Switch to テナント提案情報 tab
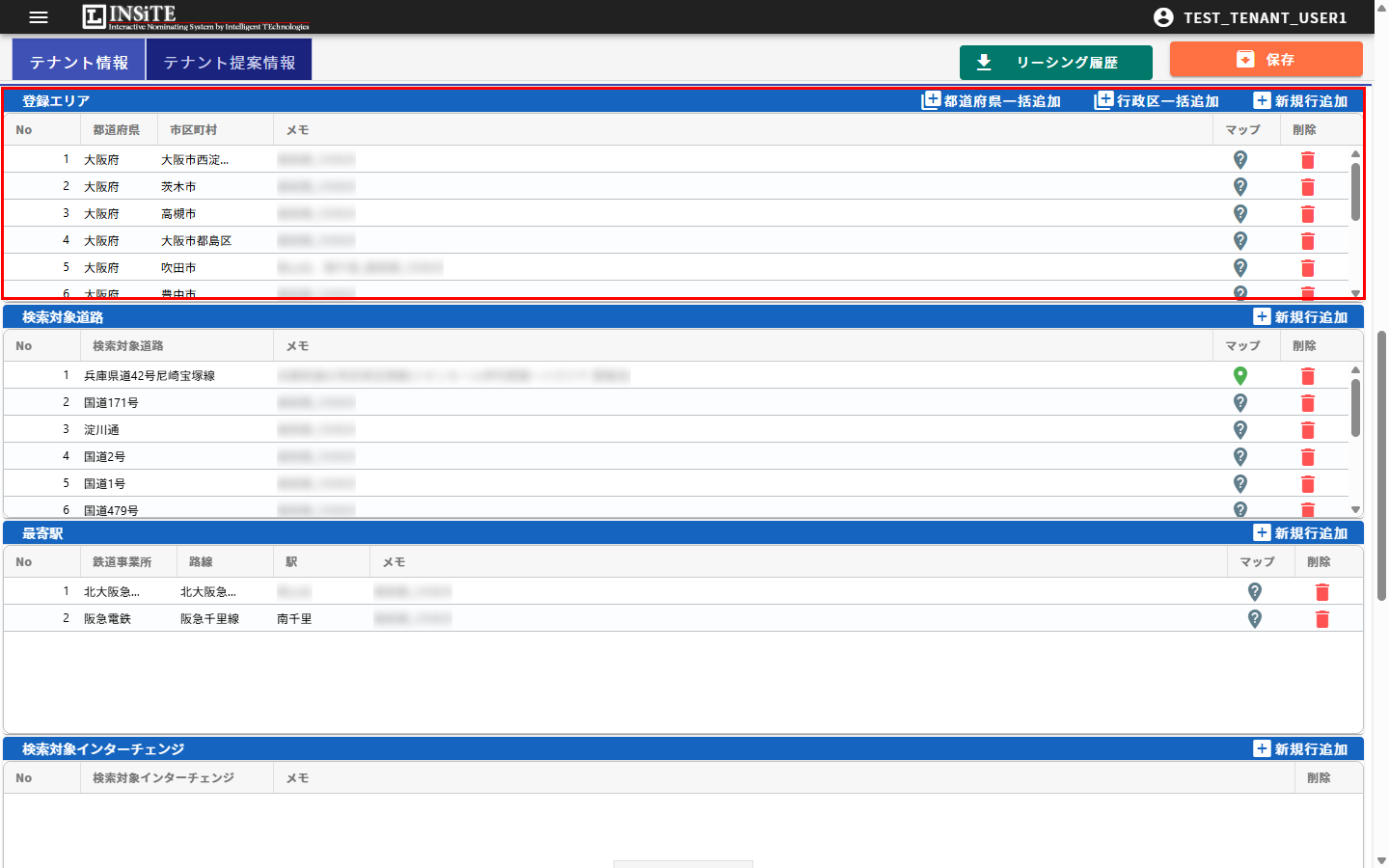The image size is (1389, 868). click(230, 63)
